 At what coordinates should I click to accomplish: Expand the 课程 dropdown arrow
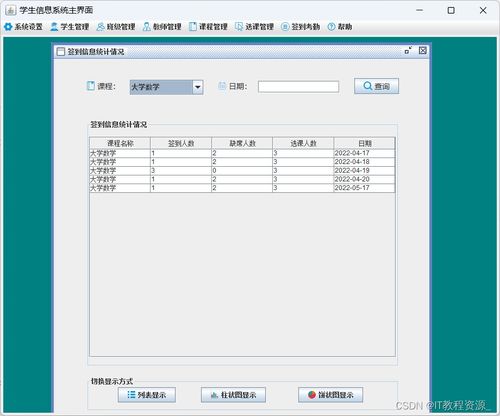point(198,87)
